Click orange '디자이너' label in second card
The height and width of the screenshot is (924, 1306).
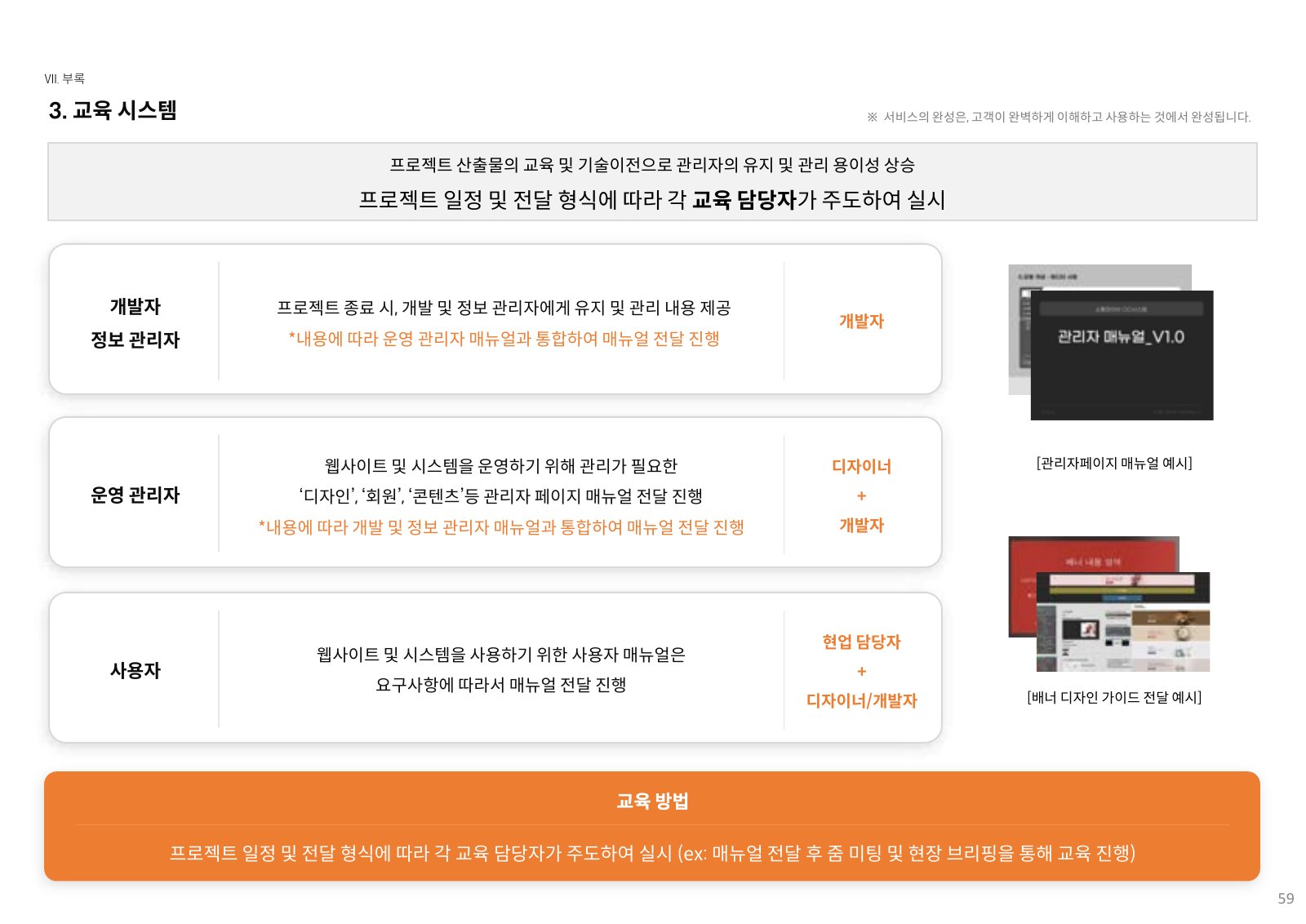(x=861, y=466)
